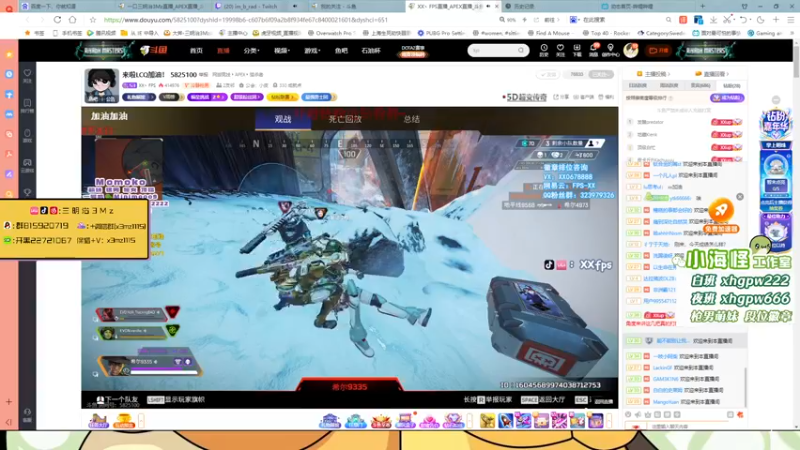Open the browser zoom level 90% control
The width and height of the screenshot is (800, 450).
pyautogui.click(x=509, y=20)
